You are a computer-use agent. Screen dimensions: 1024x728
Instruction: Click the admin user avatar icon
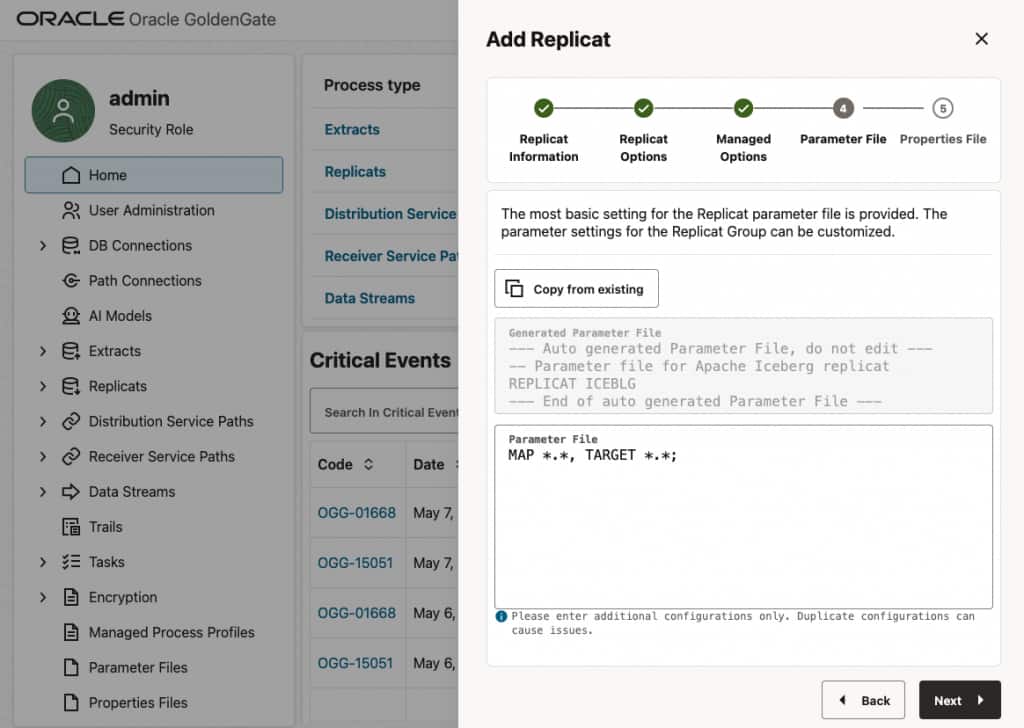(x=63, y=111)
